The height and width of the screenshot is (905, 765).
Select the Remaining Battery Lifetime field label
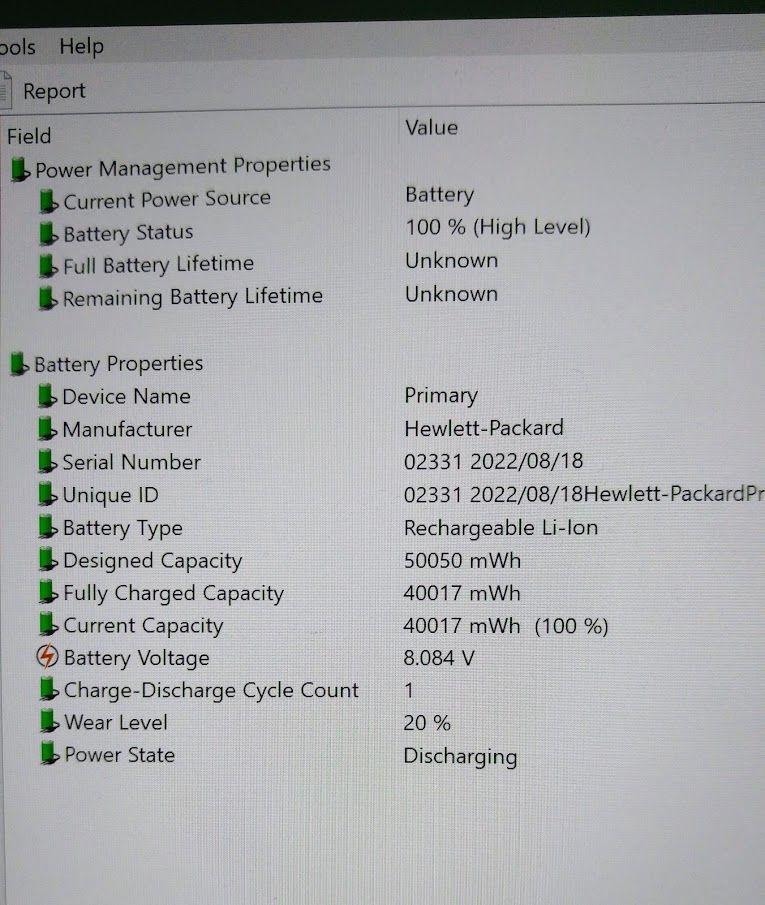tap(192, 297)
